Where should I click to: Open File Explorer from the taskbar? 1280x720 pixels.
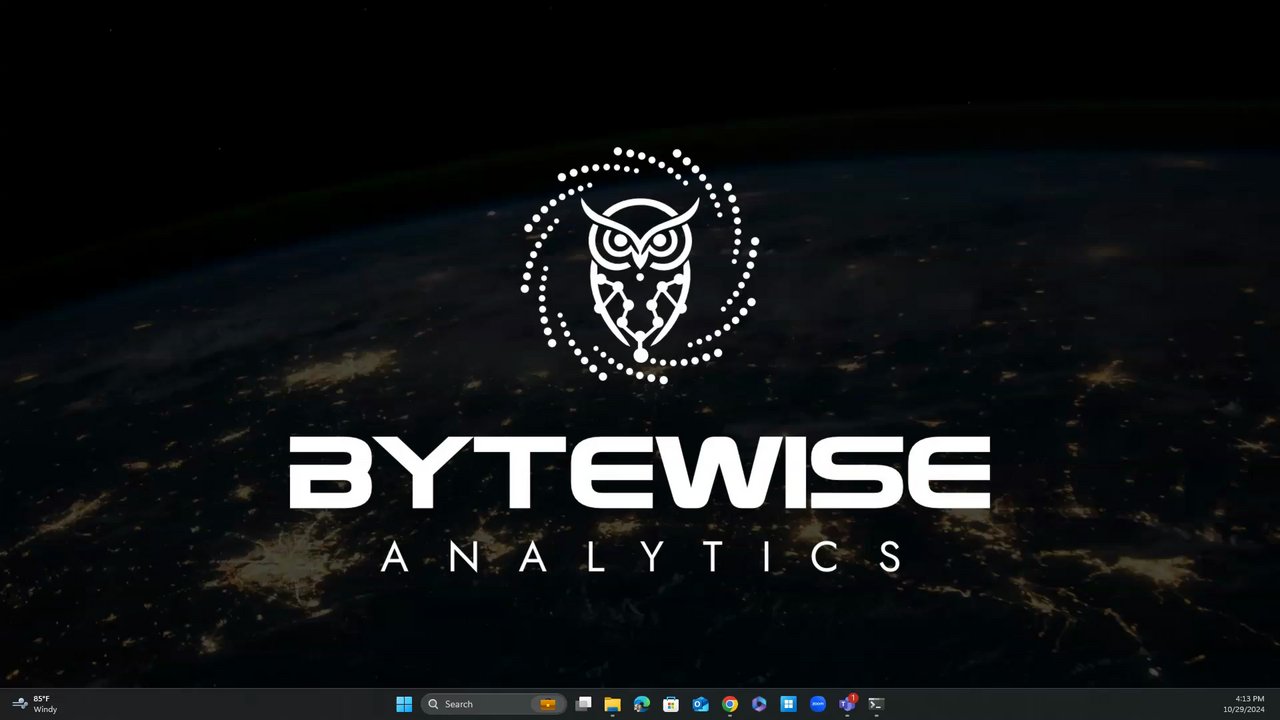pos(612,704)
